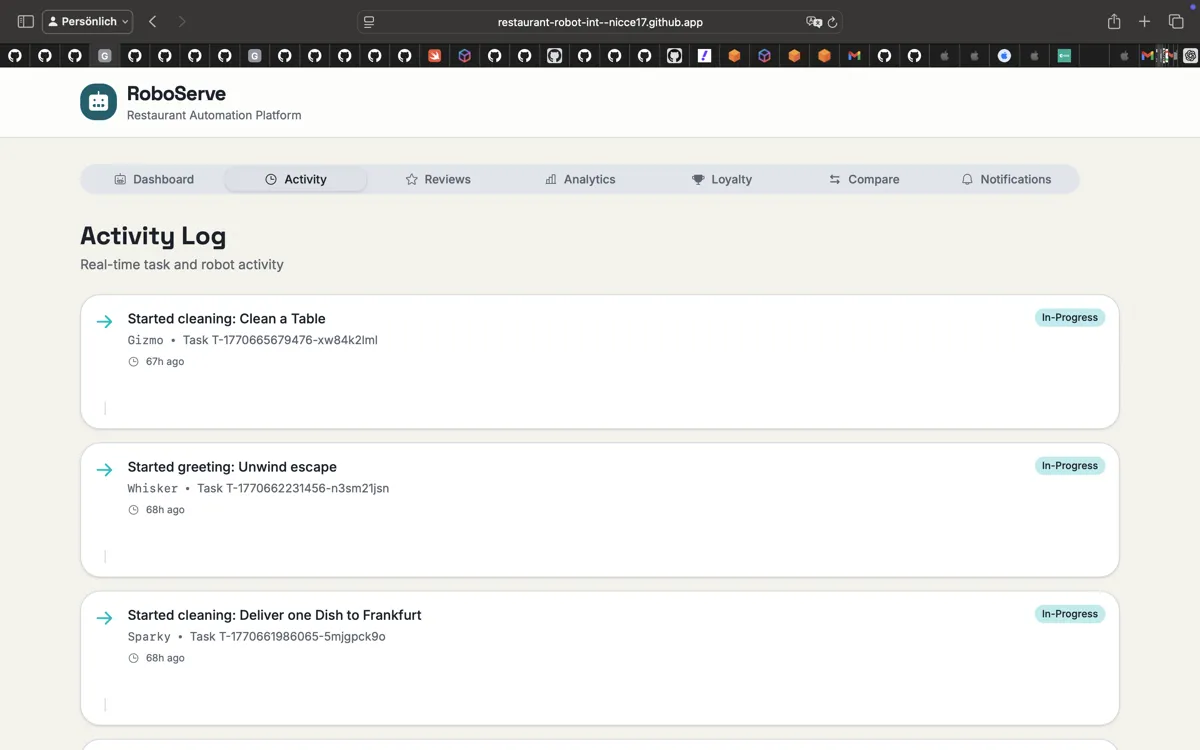Open the Gmail bookmark in favorites bar
This screenshot has height=750, width=1200.
[854, 56]
